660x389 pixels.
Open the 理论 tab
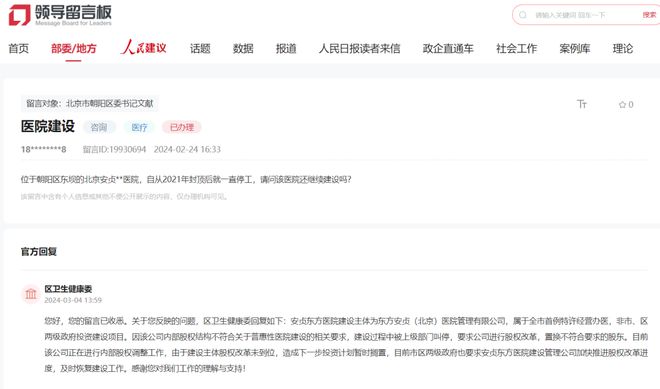[x=623, y=48]
